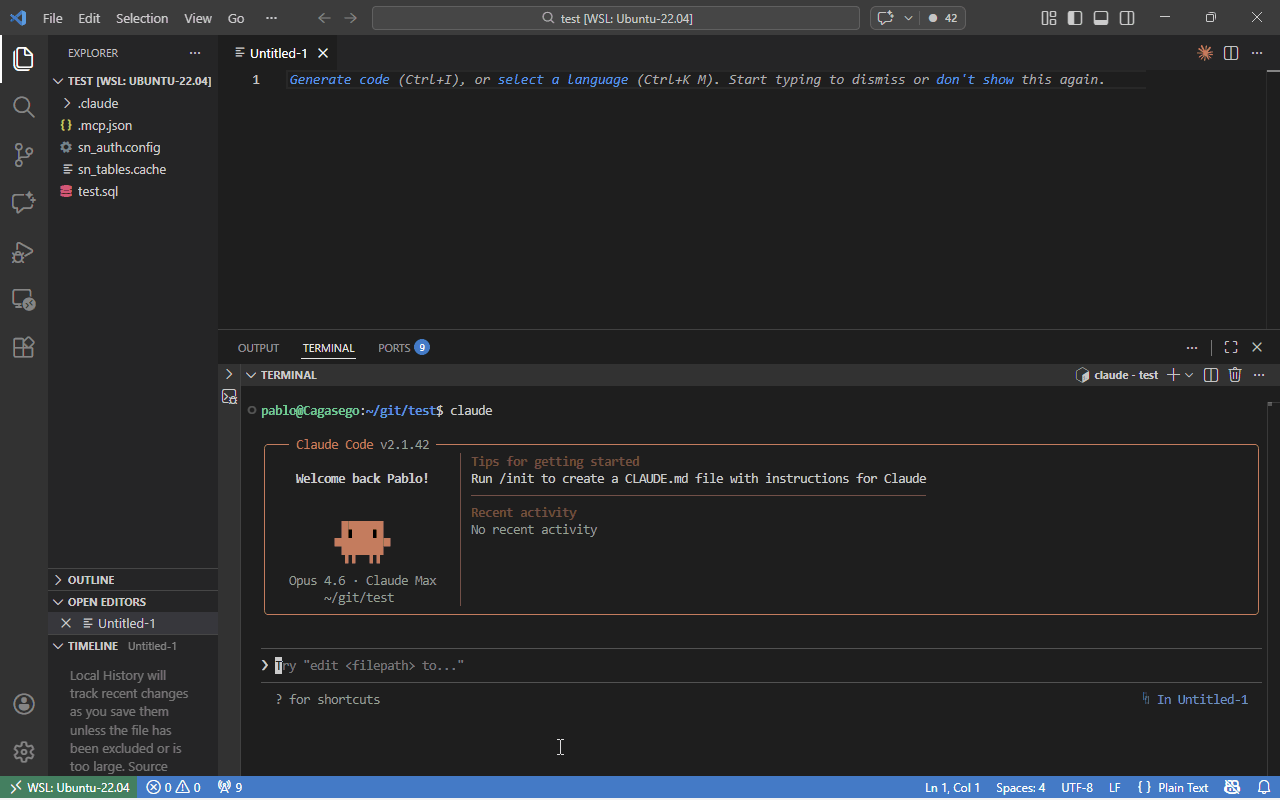Open Explorer views ellipsis menu
This screenshot has width=1280, height=800.
click(x=194, y=53)
